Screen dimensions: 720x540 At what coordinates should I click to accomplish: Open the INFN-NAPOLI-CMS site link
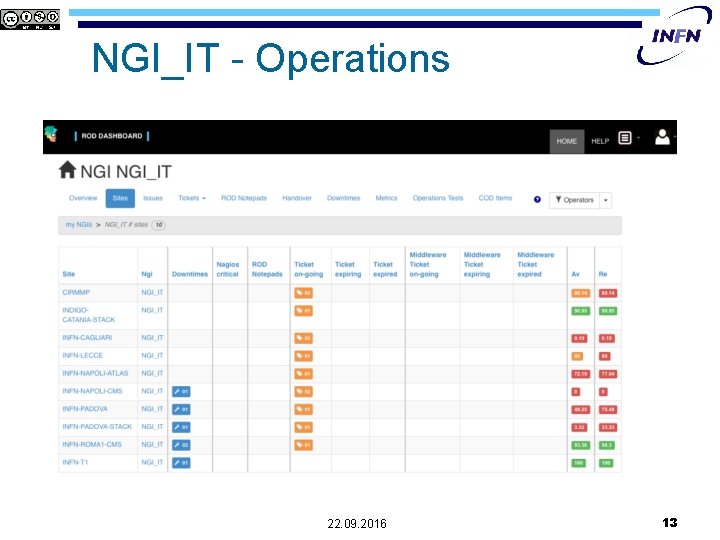[92, 391]
